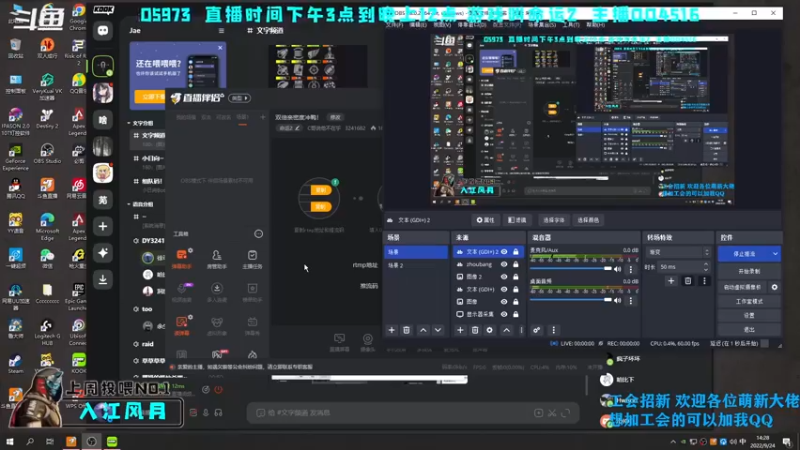The height and width of the screenshot is (450, 800).
Task: Select 场景 2 in OBS Scenes list
Action: tap(416, 265)
